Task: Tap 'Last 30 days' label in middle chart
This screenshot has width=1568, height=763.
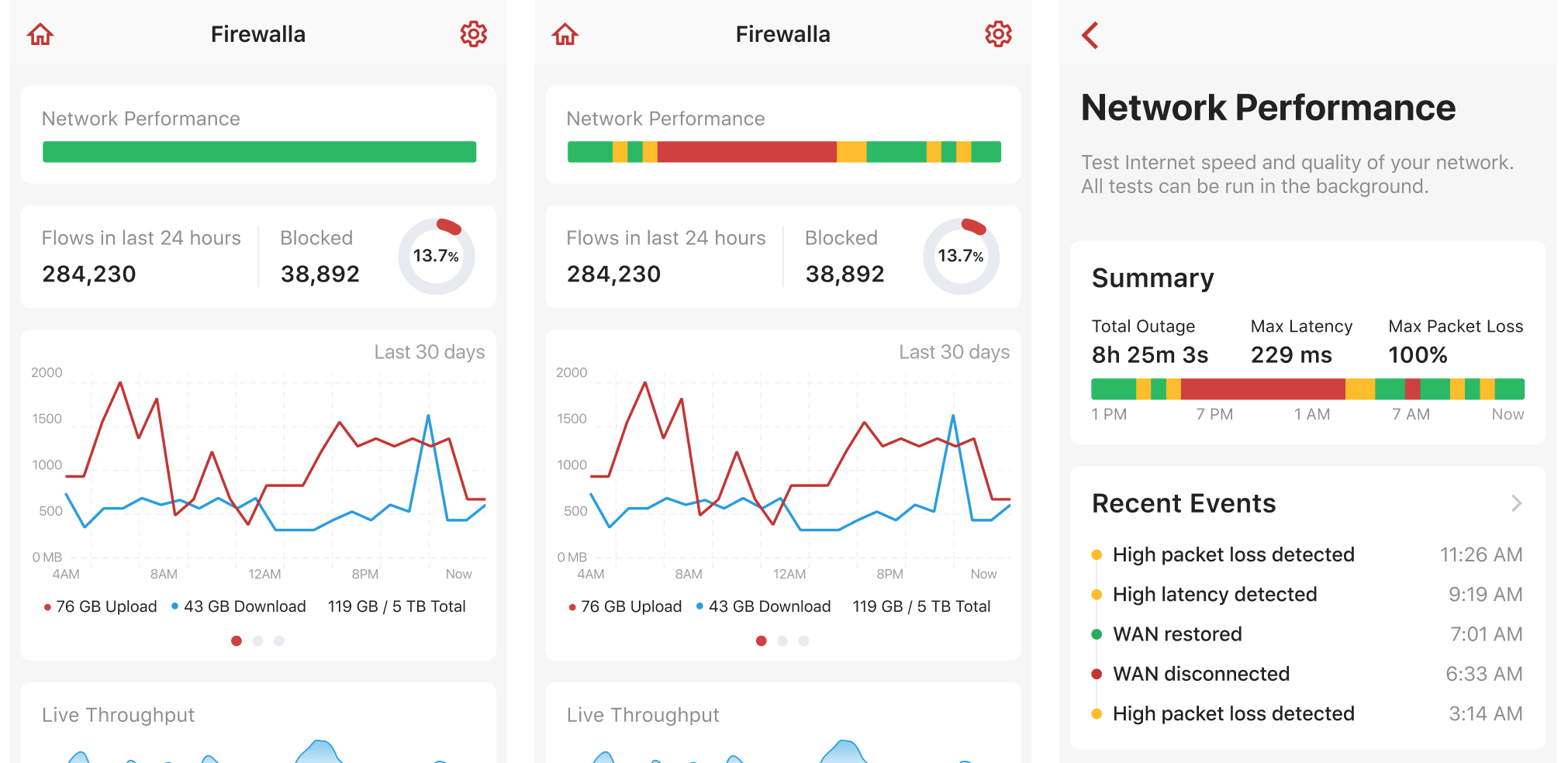Action: point(955,352)
